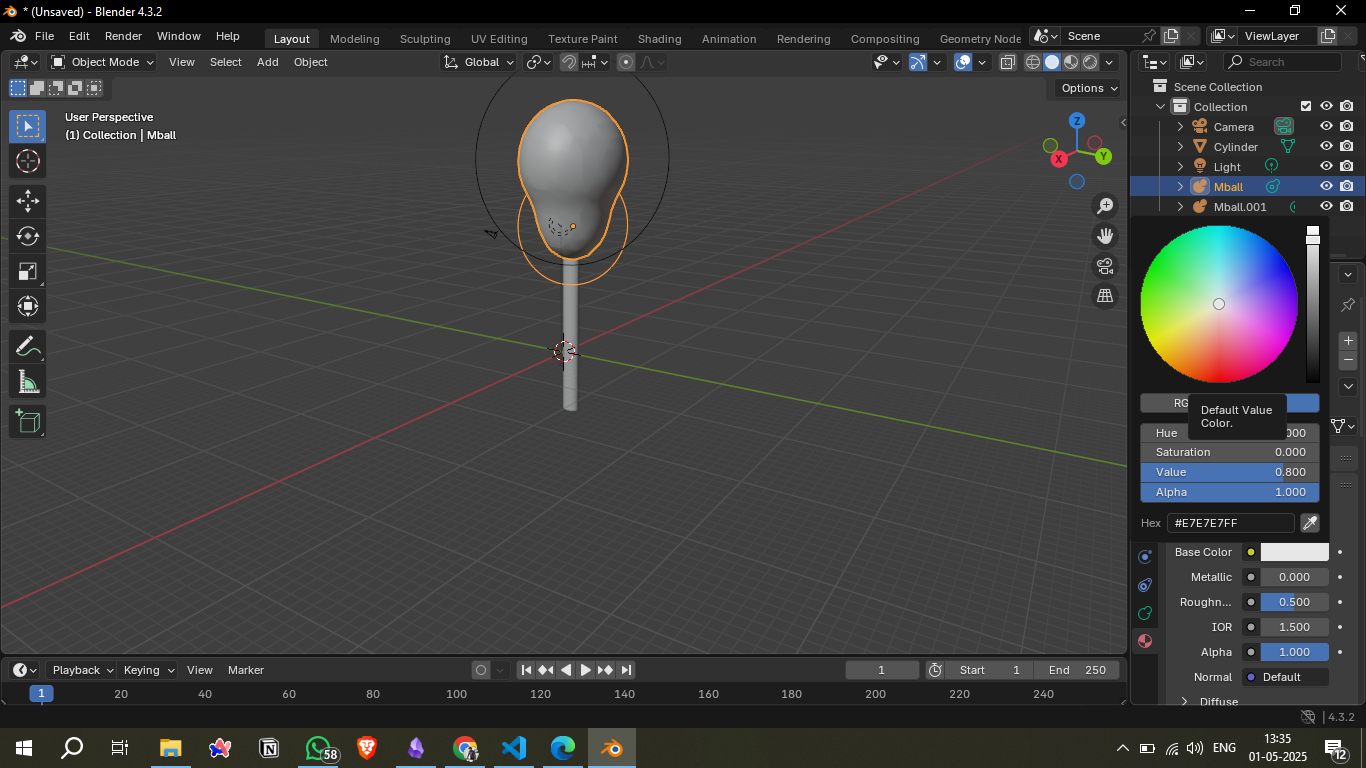The width and height of the screenshot is (1366, 768).
Task: Activate the Scale tool
Action: 28,271
